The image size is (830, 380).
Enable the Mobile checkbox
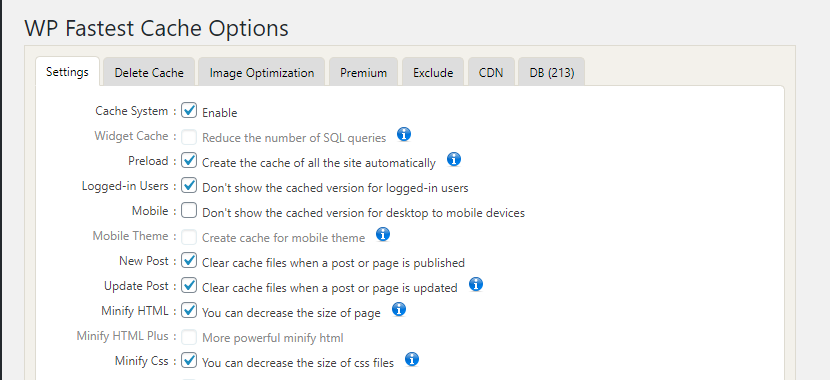[189, 211]
